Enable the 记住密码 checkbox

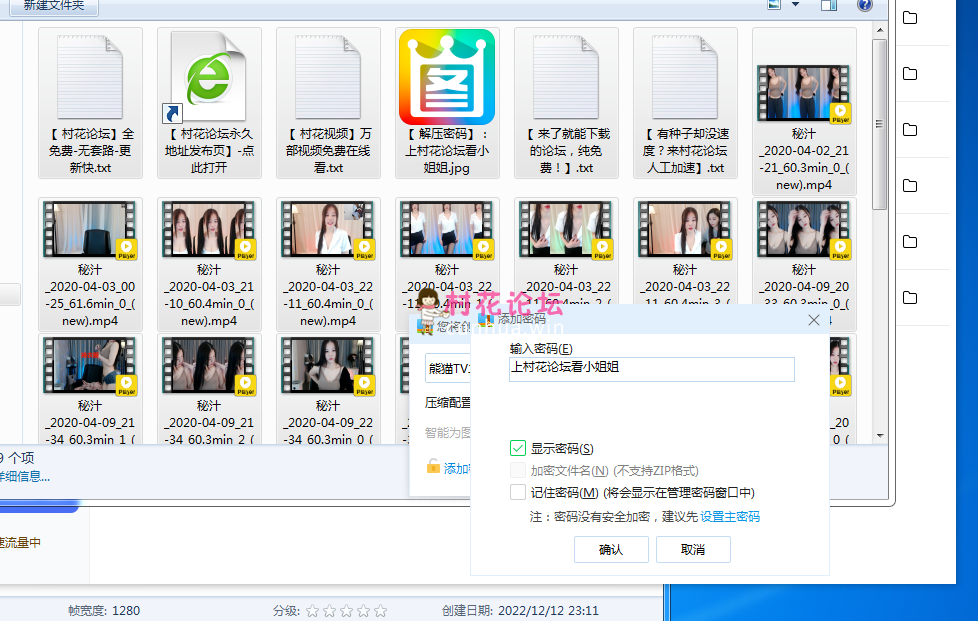[517, 492]
